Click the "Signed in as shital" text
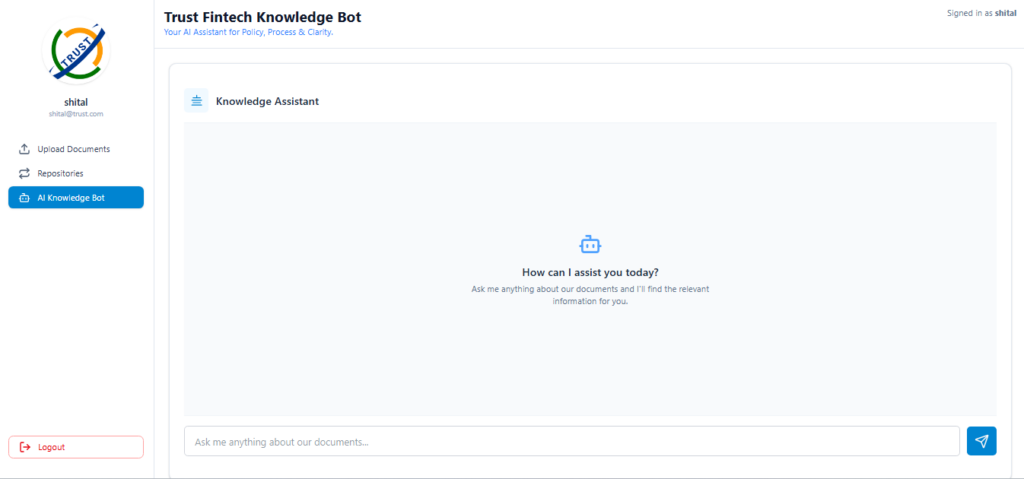 pos(982,13)
